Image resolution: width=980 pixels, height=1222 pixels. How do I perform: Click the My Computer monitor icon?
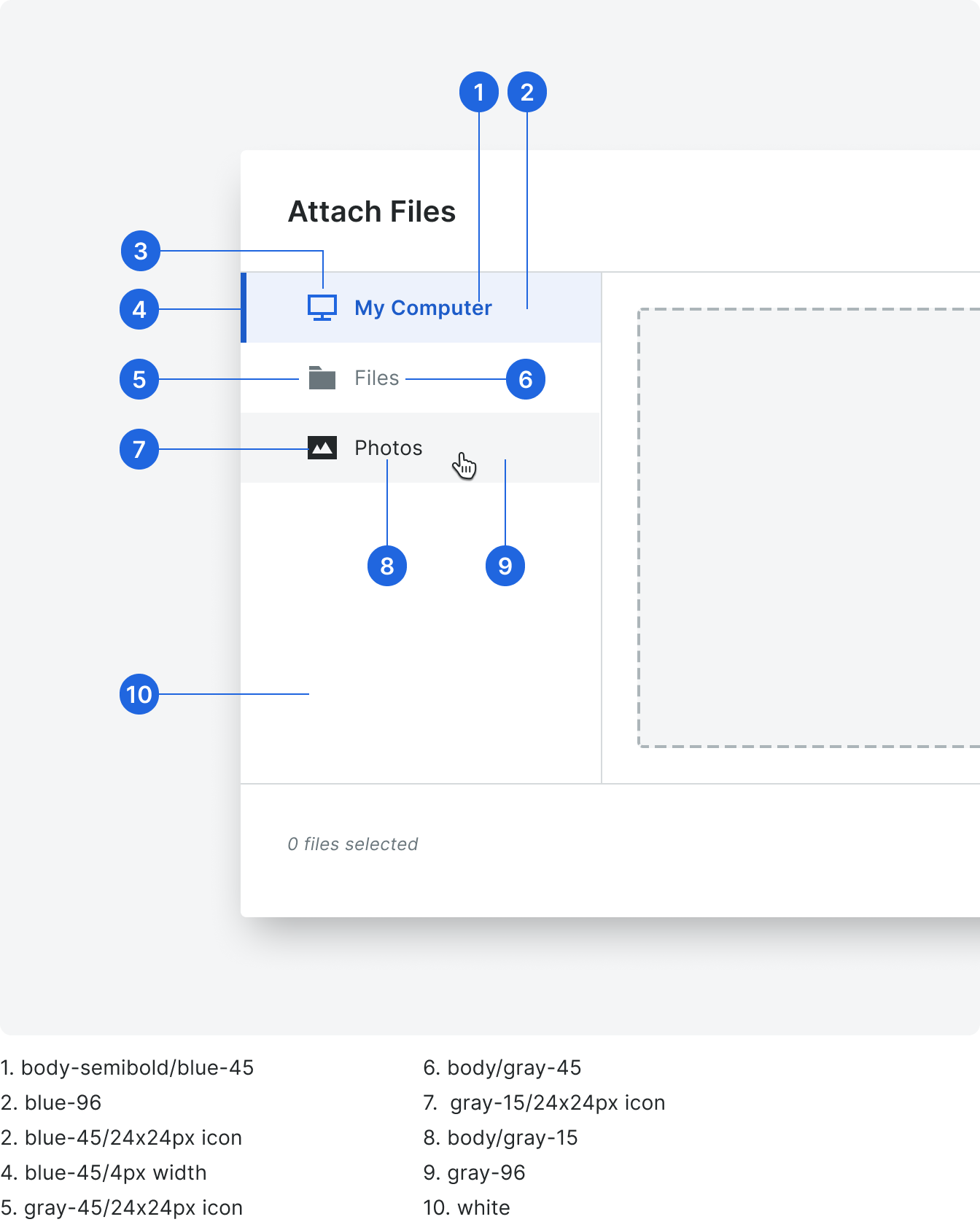322,308
